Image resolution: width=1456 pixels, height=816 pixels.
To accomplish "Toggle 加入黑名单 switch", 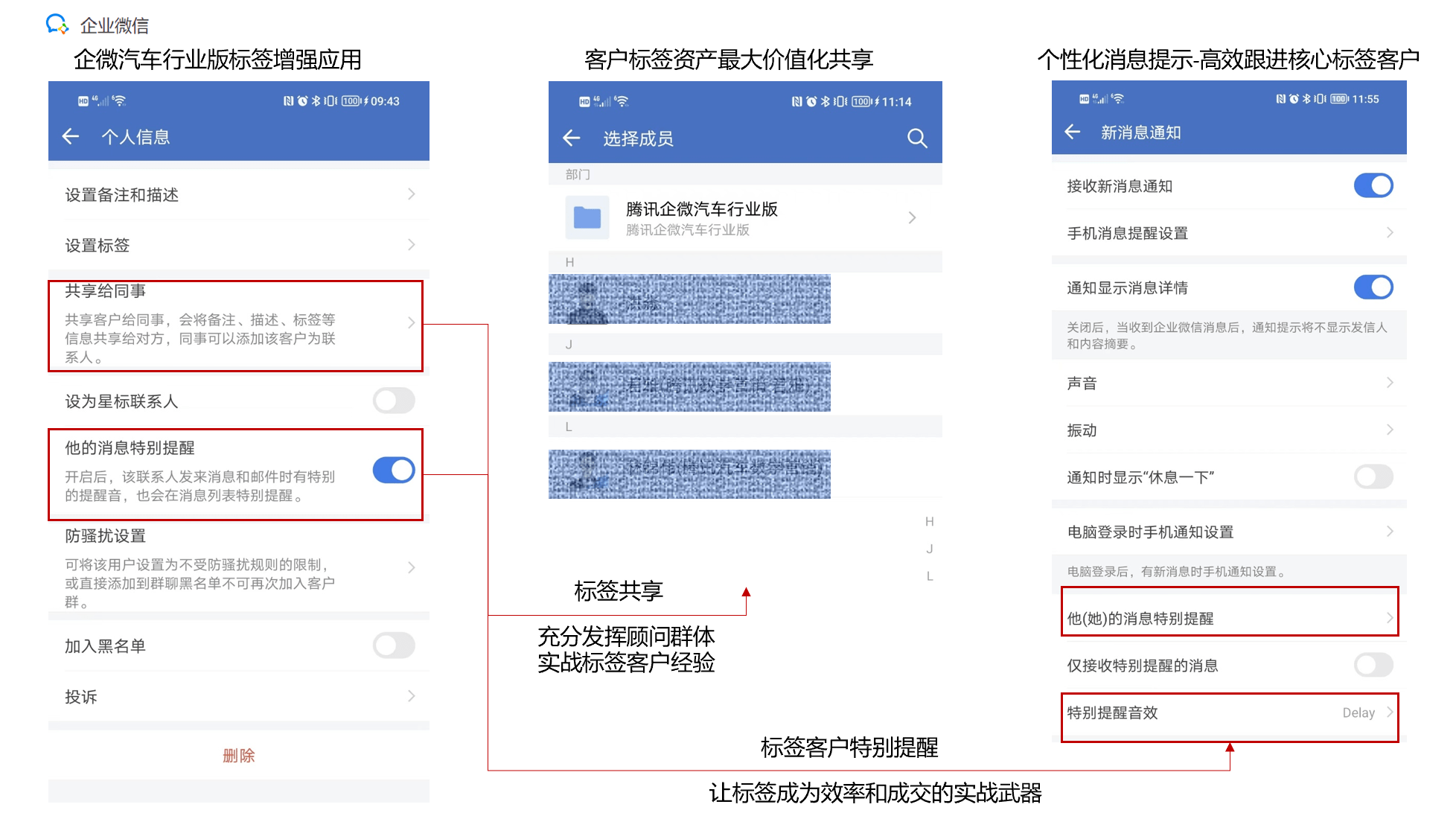I will coord(394,645).
